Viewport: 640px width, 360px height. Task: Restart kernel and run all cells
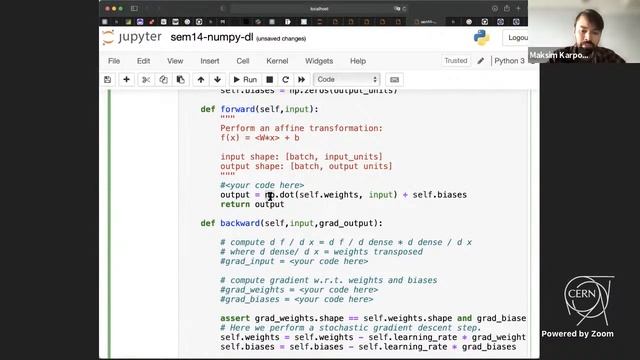[301, 80]
